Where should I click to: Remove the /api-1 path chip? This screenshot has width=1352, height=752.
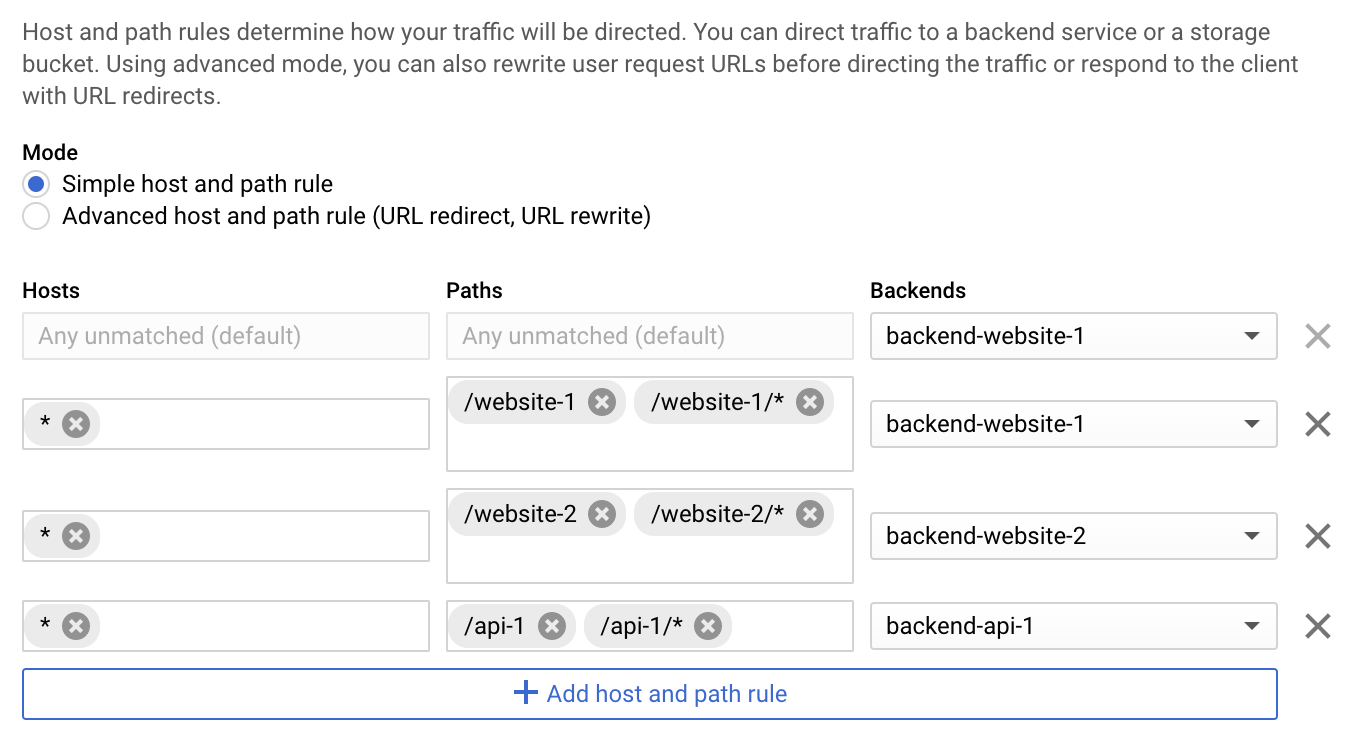pyautogui.click(x=551, y=626)
